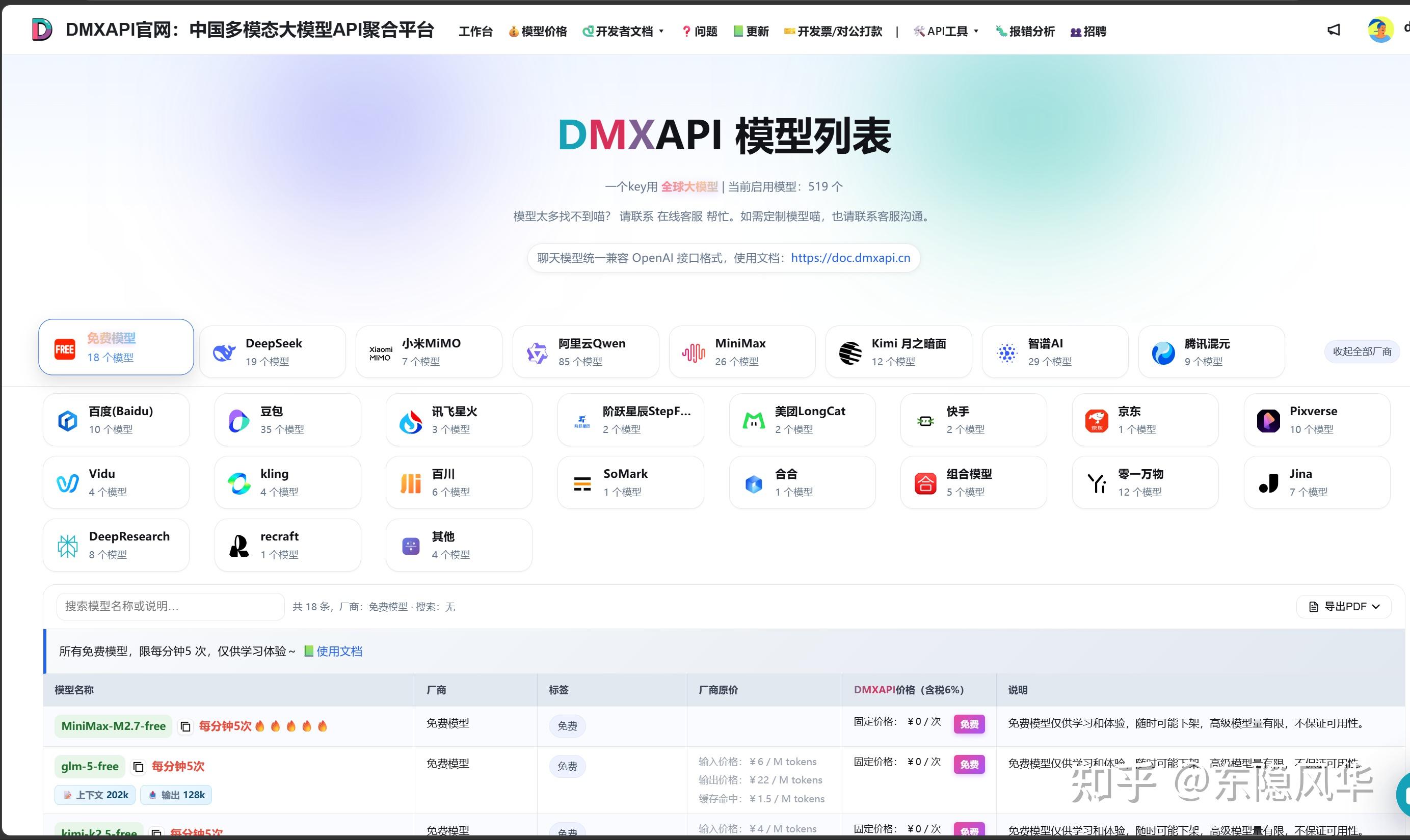Click the 上下文 202k tag

[x=95, y=795]
